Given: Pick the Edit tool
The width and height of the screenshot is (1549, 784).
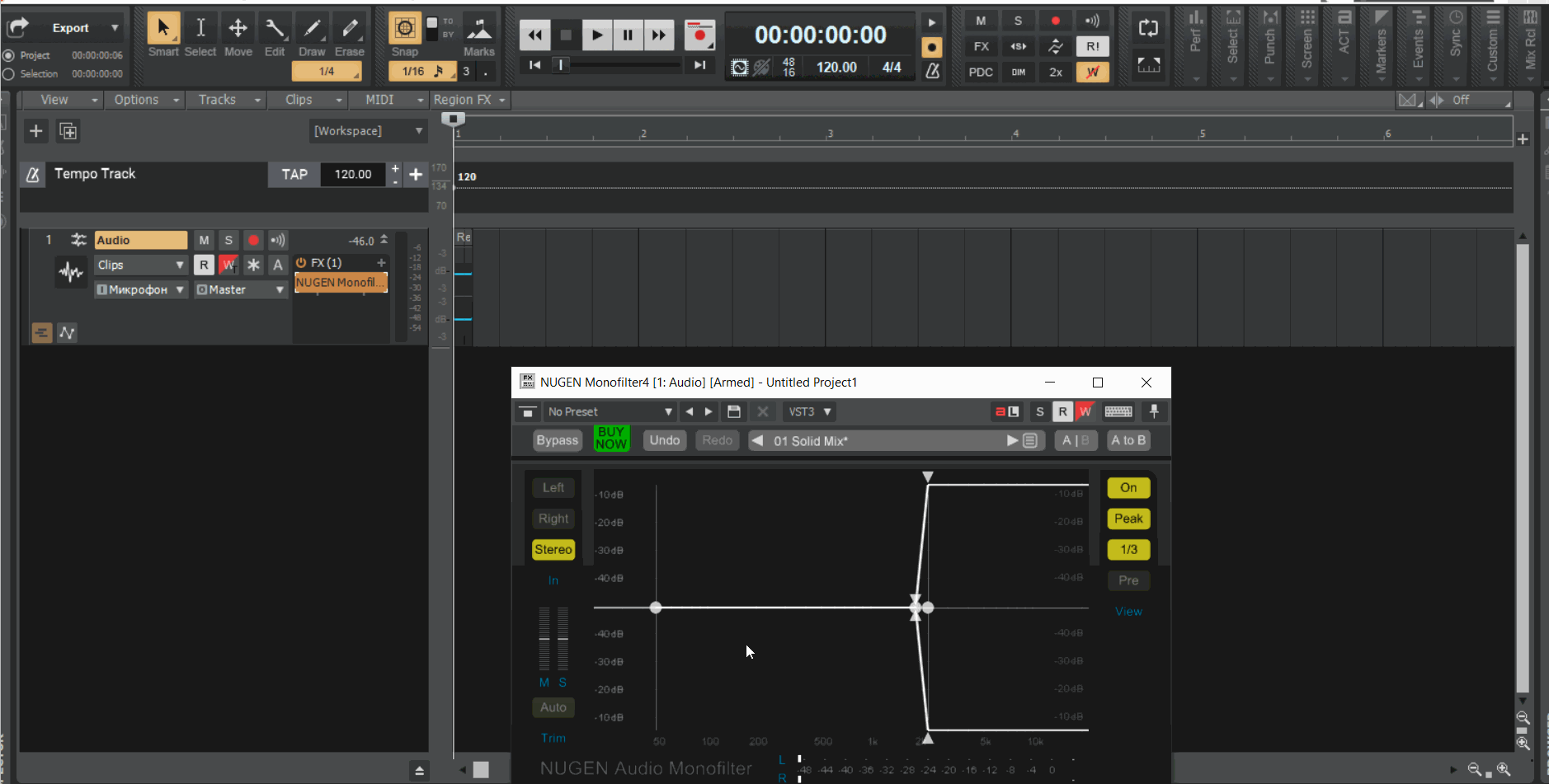Looking at the screenshot, I should 275,29.
